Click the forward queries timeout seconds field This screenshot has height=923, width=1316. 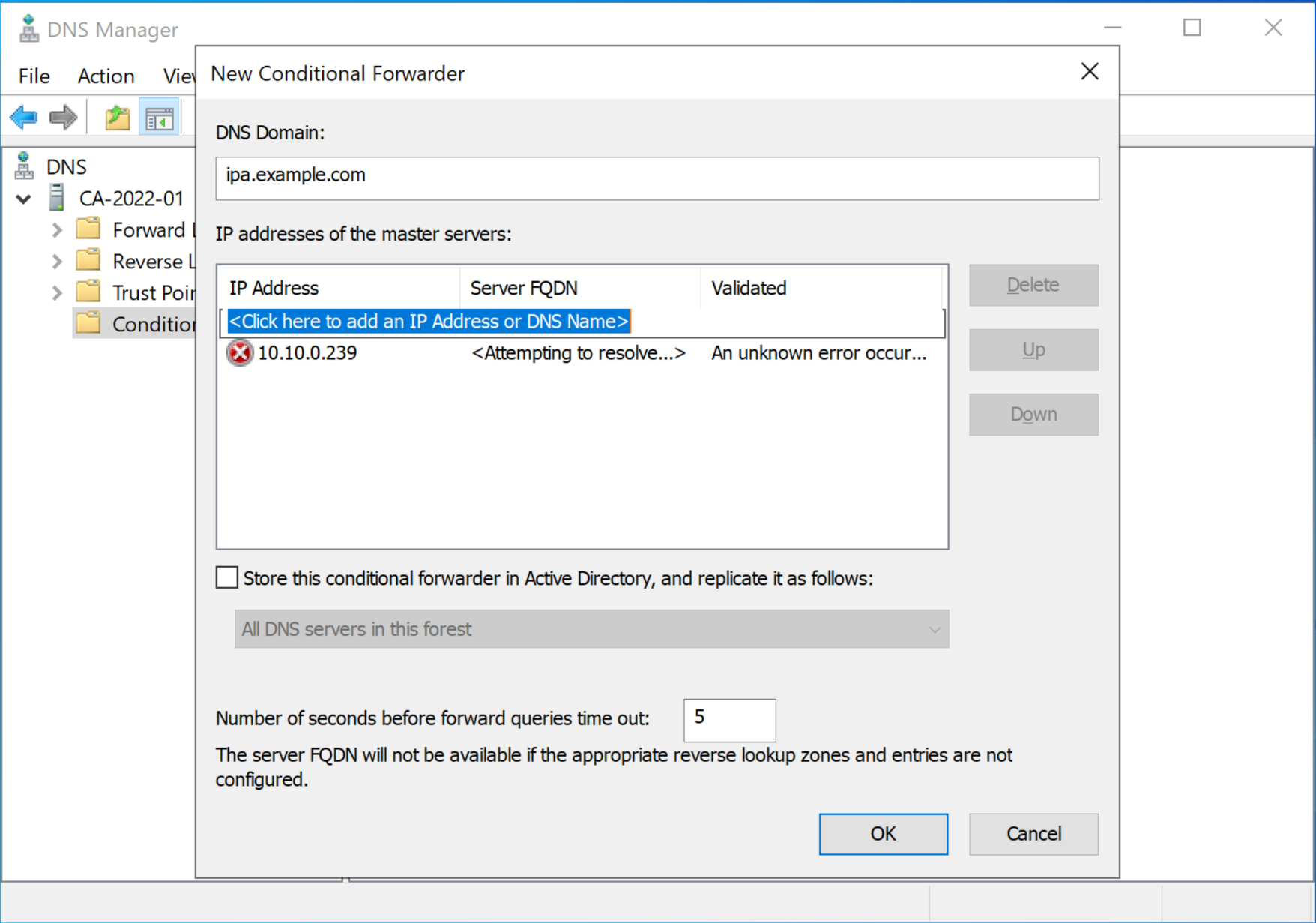[729, 719]
